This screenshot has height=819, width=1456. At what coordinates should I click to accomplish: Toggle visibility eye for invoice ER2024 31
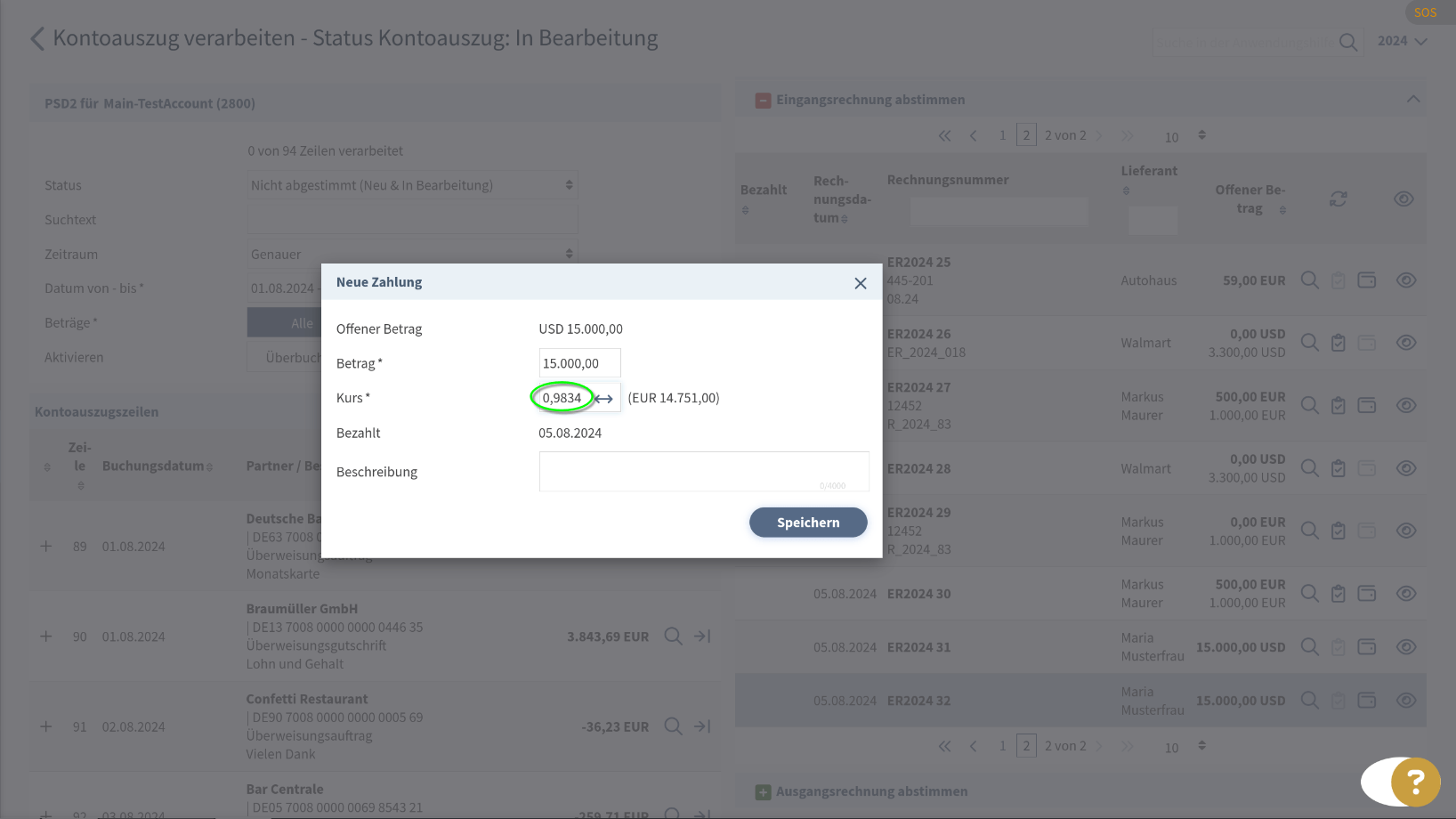[1405, 647]
